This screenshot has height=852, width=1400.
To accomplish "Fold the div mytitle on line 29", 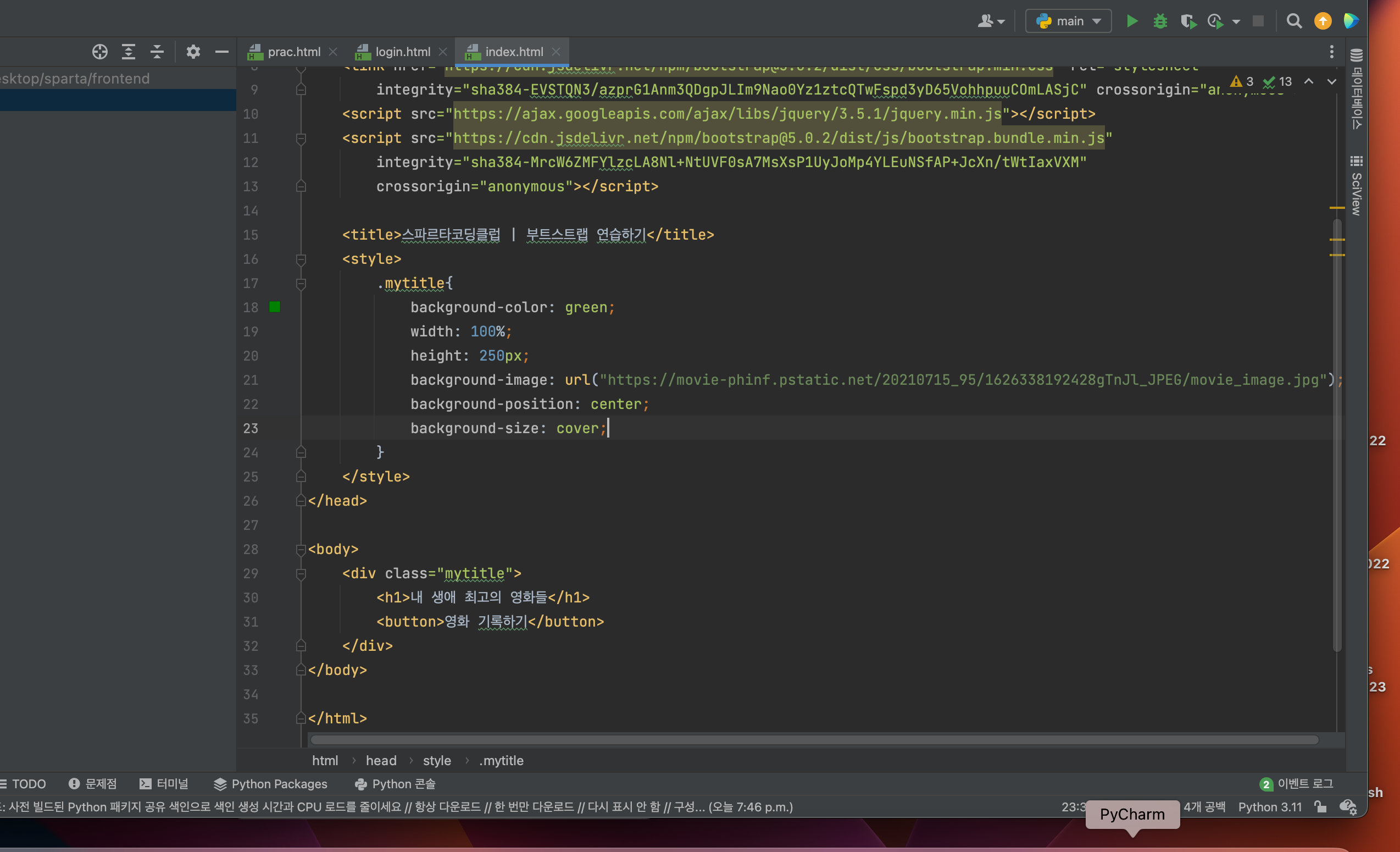I will click(x=301, y=573).
